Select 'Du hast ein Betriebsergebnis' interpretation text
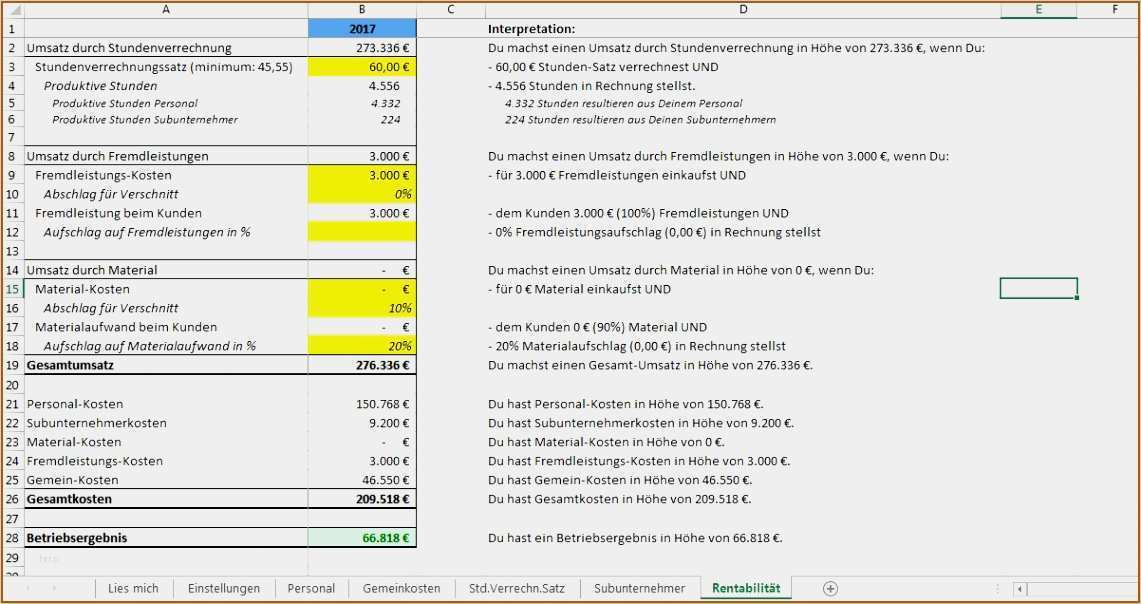1141x604 pixels. point(635,539)
